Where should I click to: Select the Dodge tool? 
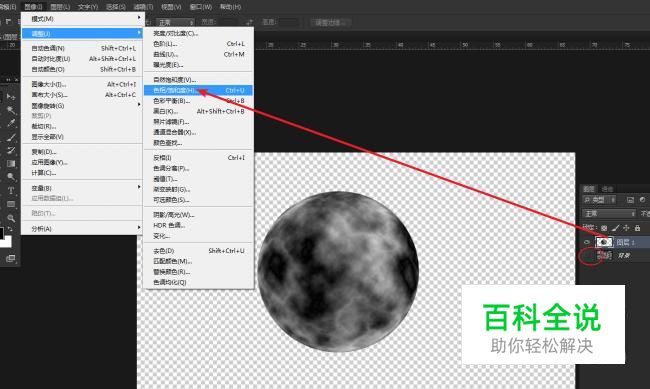(x=11, y=177)
